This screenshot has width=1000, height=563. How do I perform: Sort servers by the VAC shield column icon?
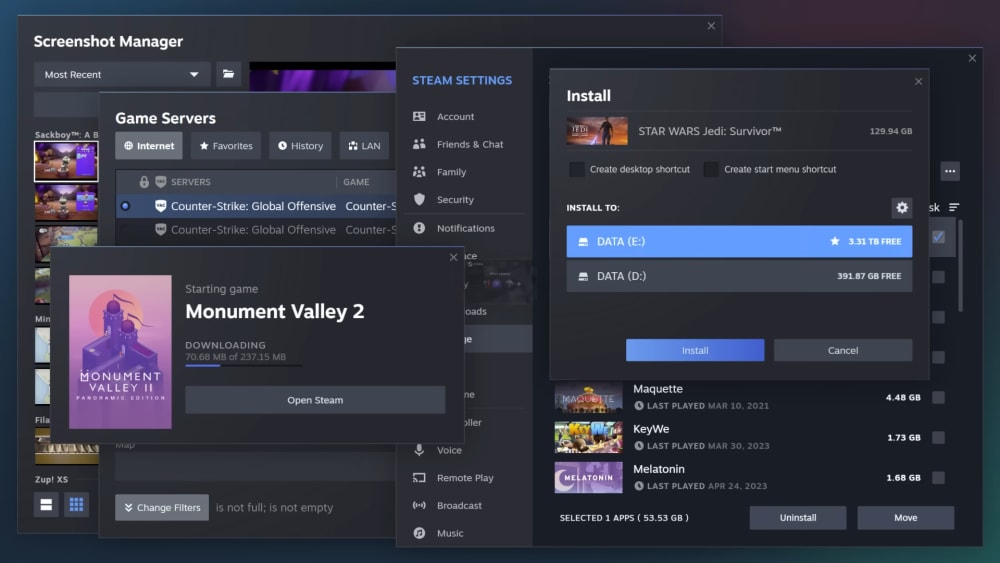pos(161,182)
